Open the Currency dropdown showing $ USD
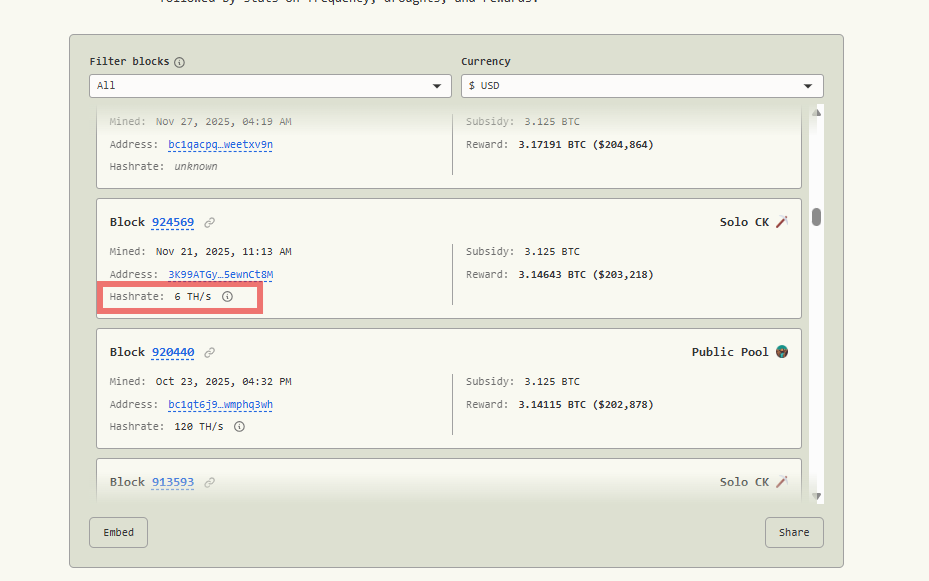 642,86
